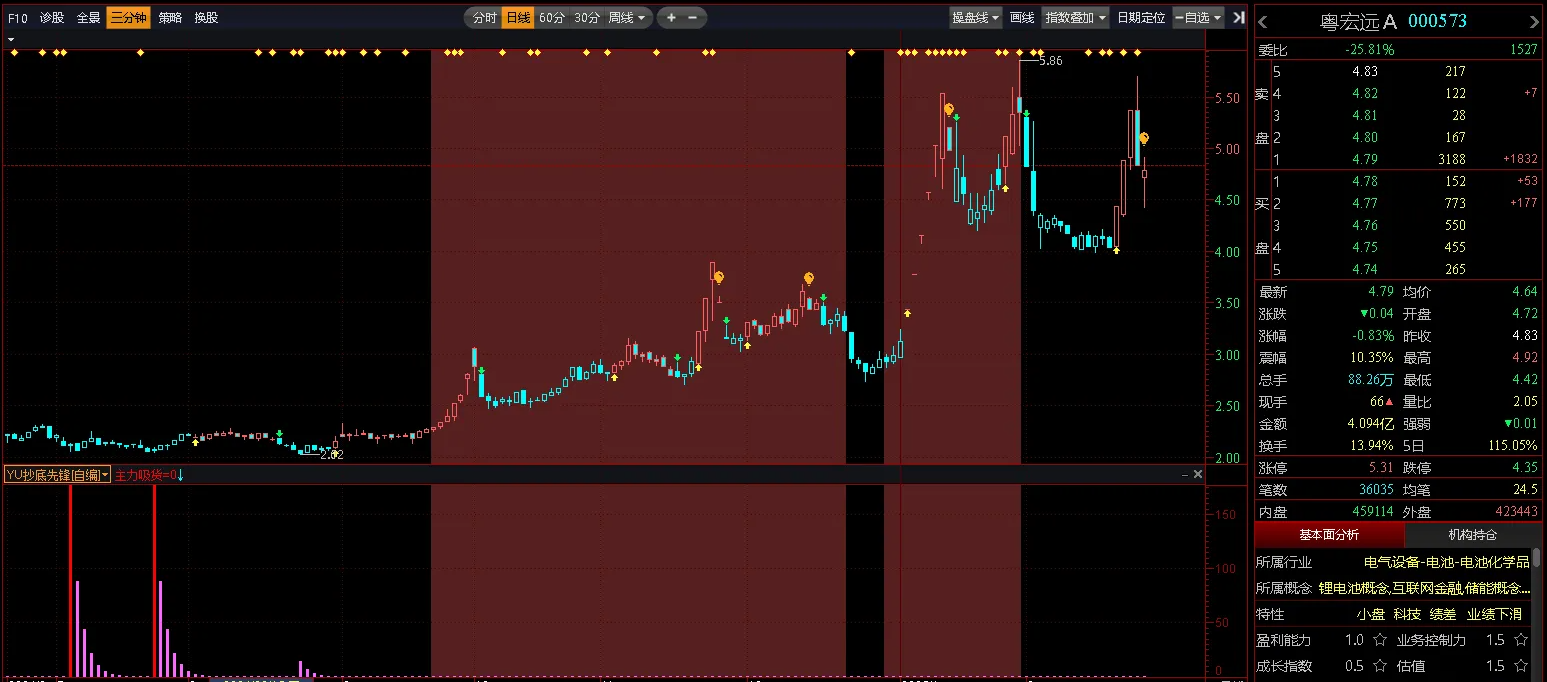
Task: Select the 30分 period
Action: [x=587, y=18]
